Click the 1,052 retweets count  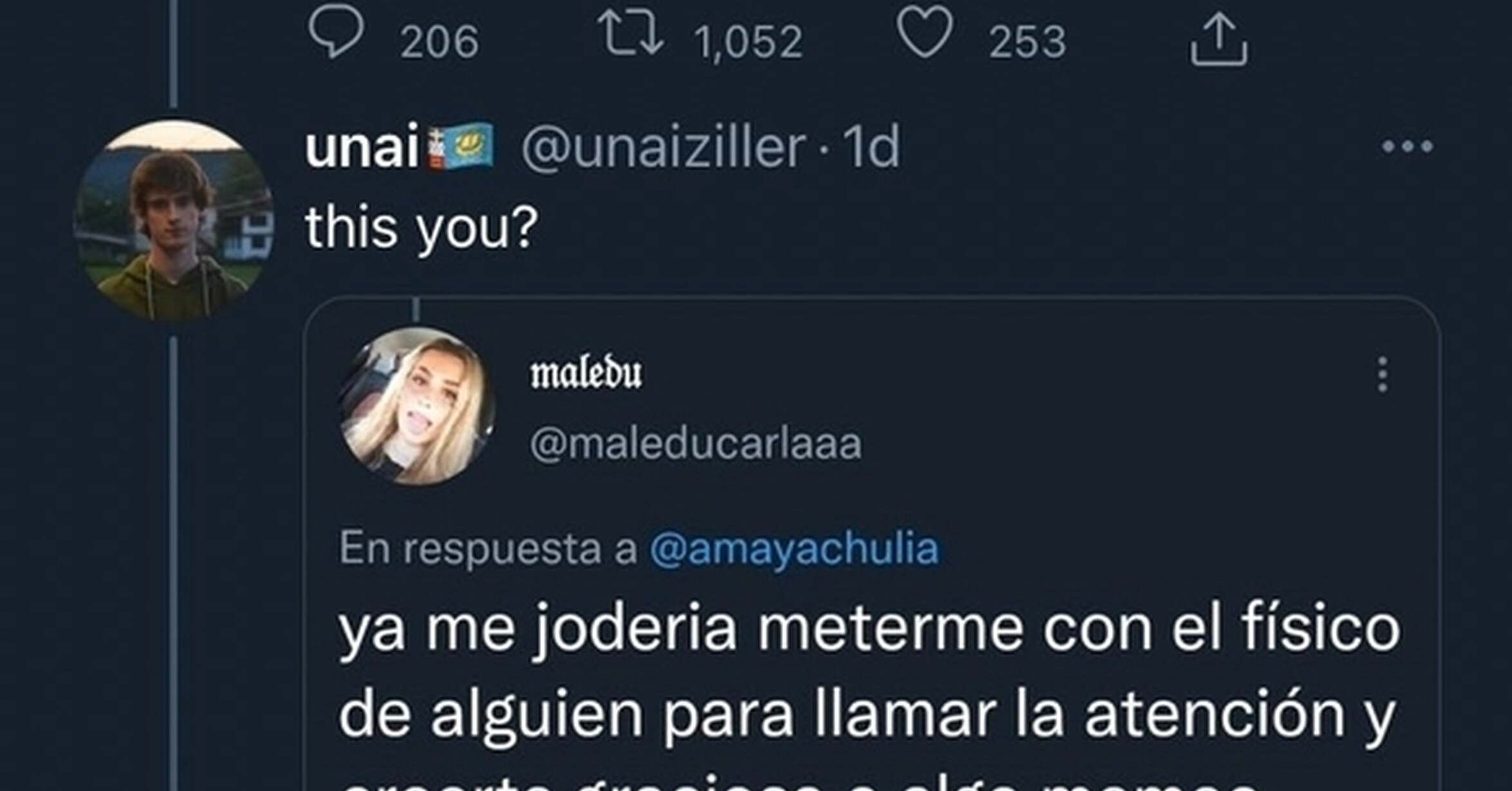[749, 42]
